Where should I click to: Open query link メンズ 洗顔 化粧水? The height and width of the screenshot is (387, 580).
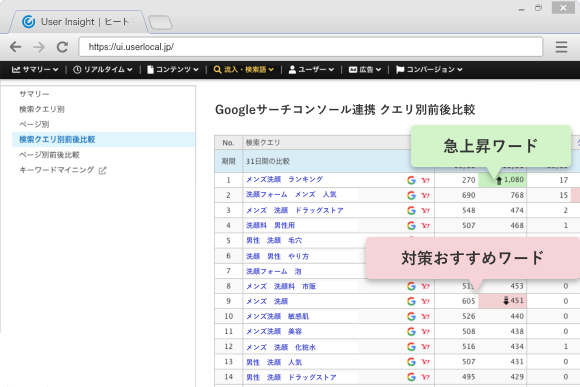(x=281, y=347)
